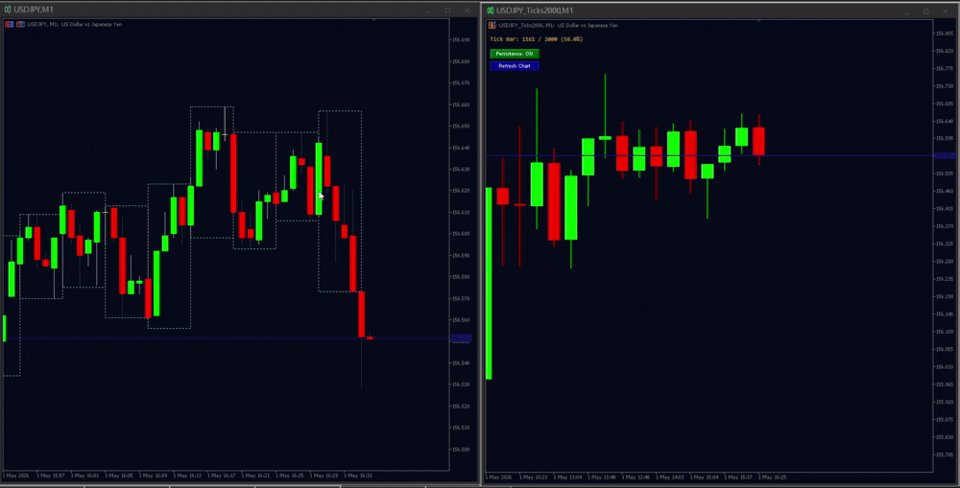The height and width of the screenshot is (488, 960).
Task: Click the red-blue one-click trading icon in USDJPY,M1 chart
Action: [9, 24]
